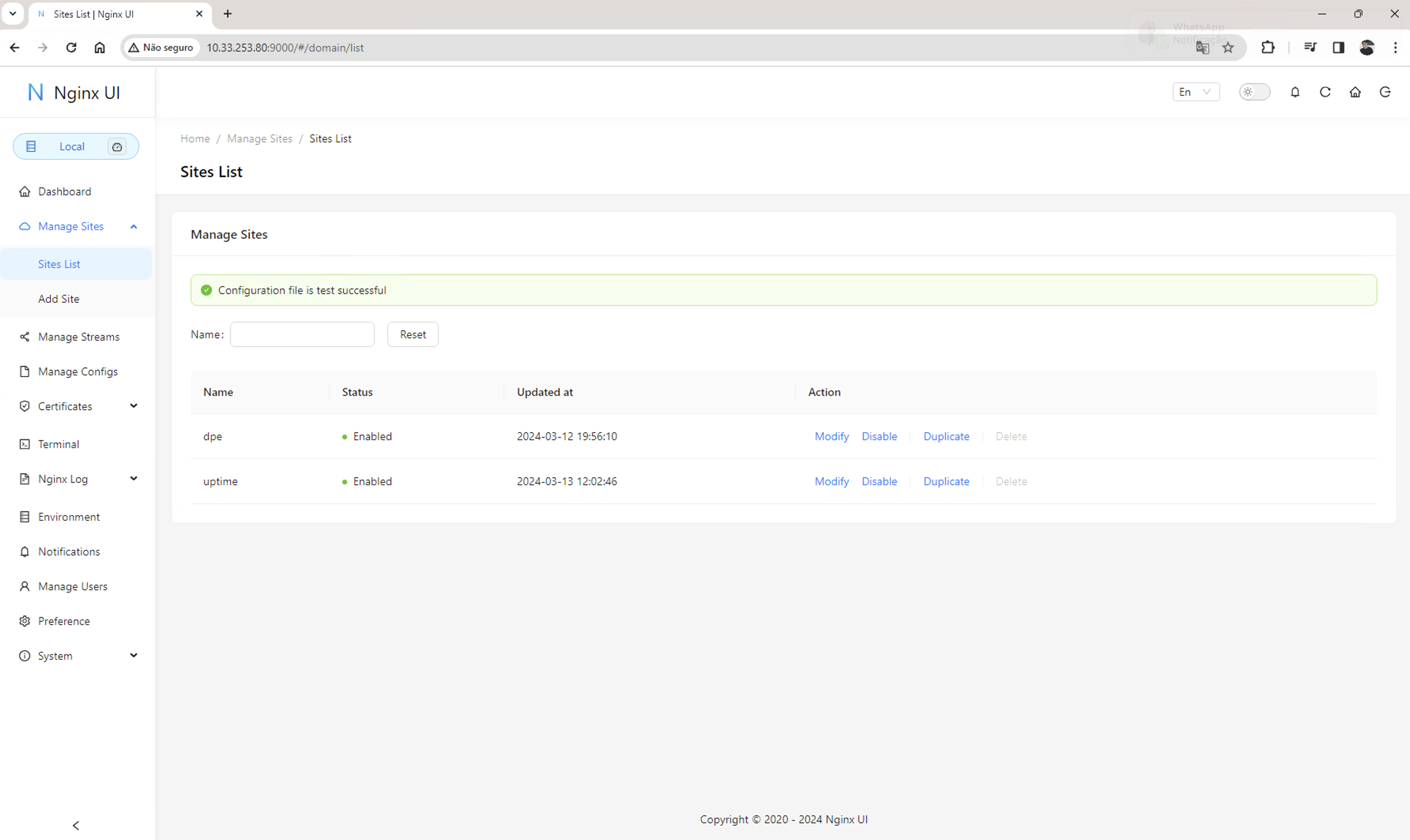Click the home icon in the app header

click(x=1355, y=92)
